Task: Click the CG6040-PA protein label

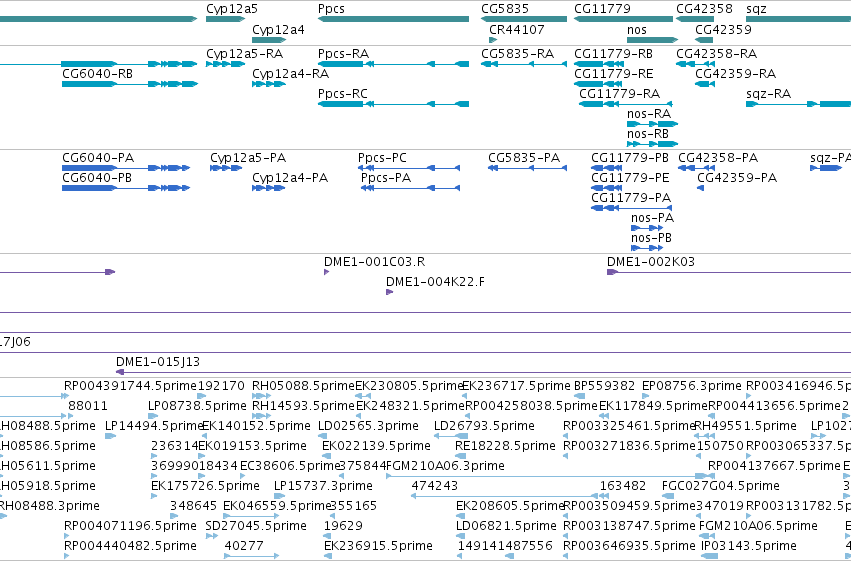Action: point(98,158)
